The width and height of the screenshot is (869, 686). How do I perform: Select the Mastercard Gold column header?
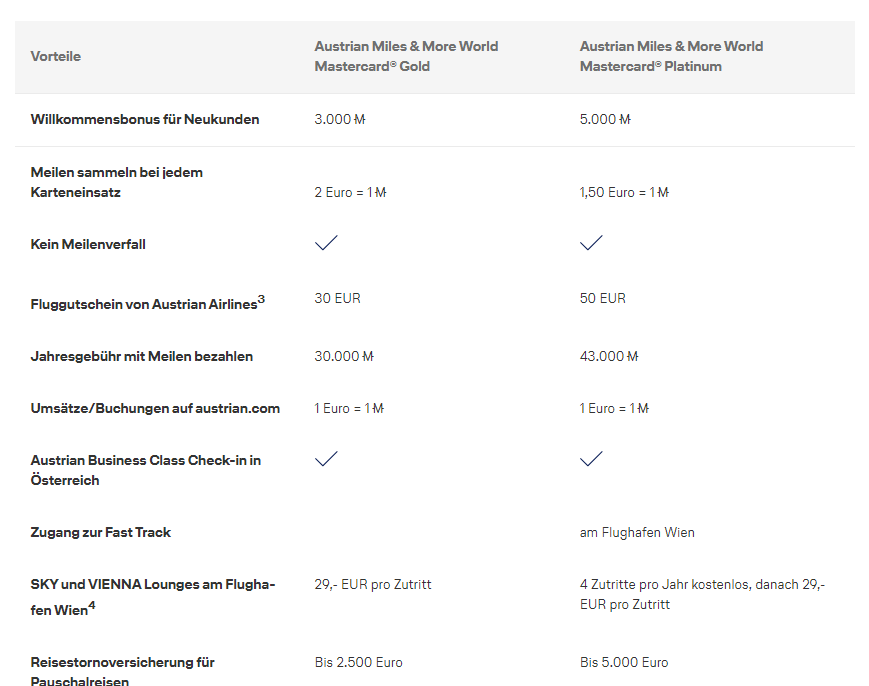pyautogui.click(x=406, y=56)
